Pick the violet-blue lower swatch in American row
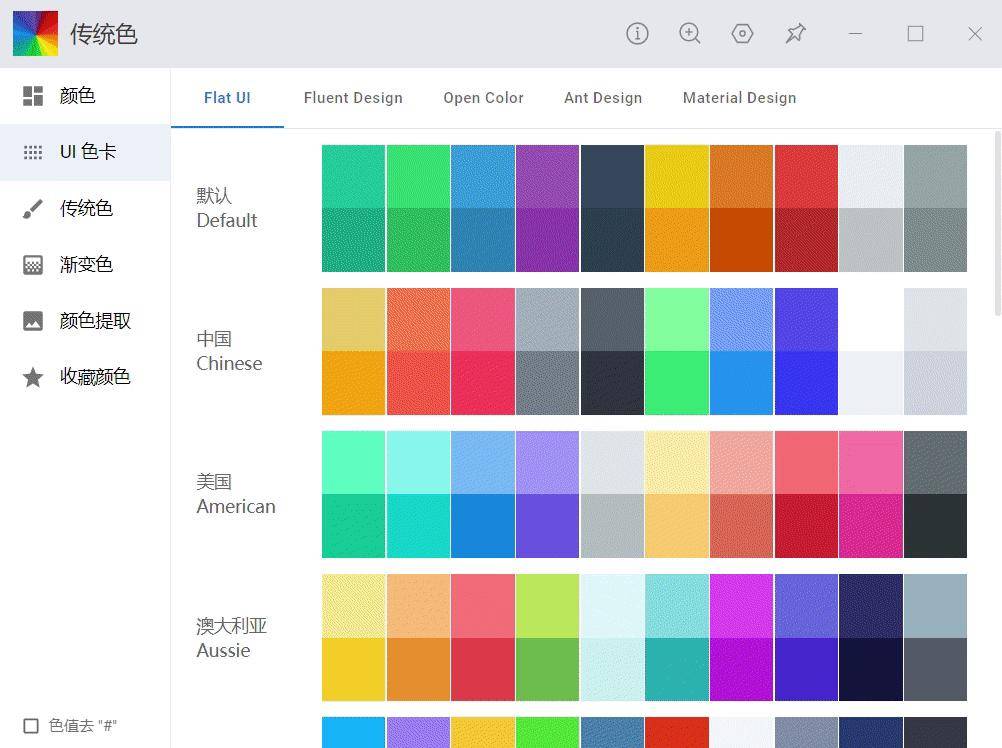The height and width of the screenshot is (748, 1002). click(x=548, y=526)
